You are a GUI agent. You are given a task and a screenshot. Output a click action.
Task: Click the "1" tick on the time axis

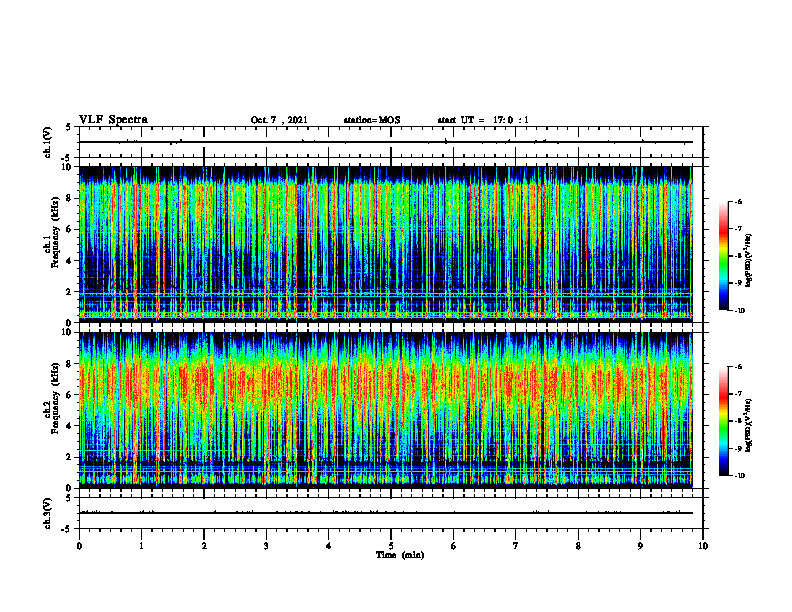coord(142,546)
